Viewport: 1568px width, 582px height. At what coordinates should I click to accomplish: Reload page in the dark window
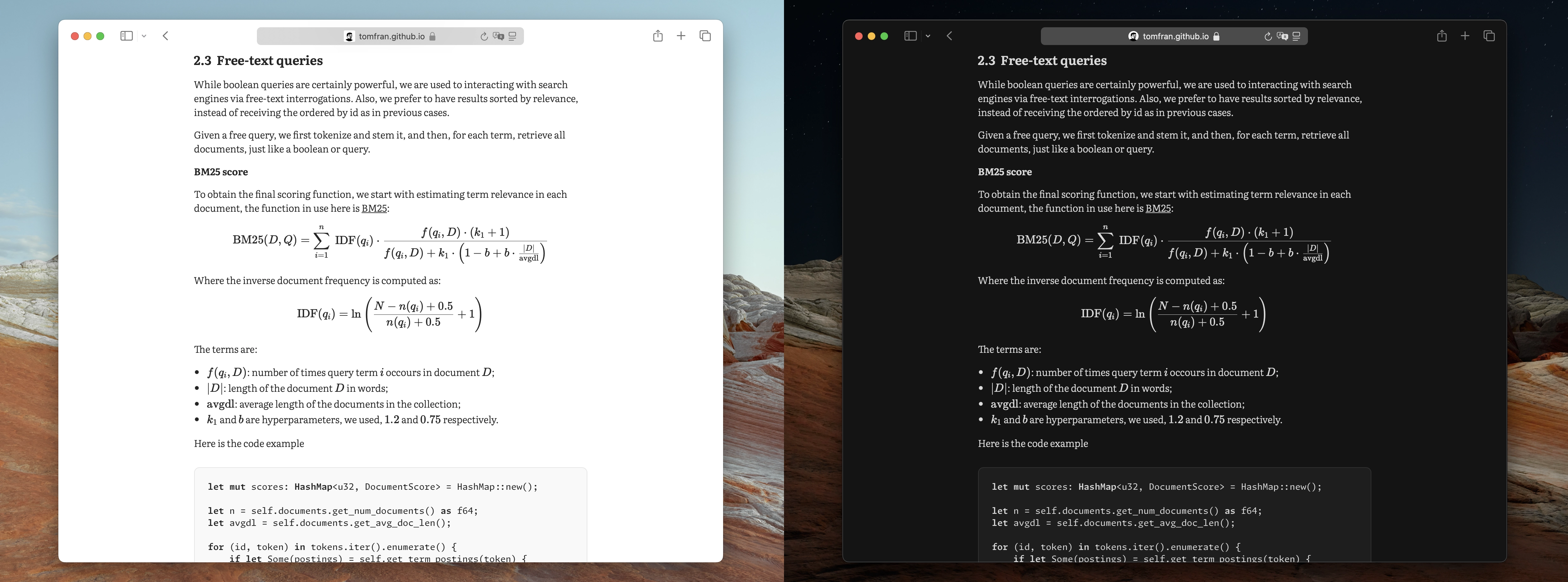1268,36
